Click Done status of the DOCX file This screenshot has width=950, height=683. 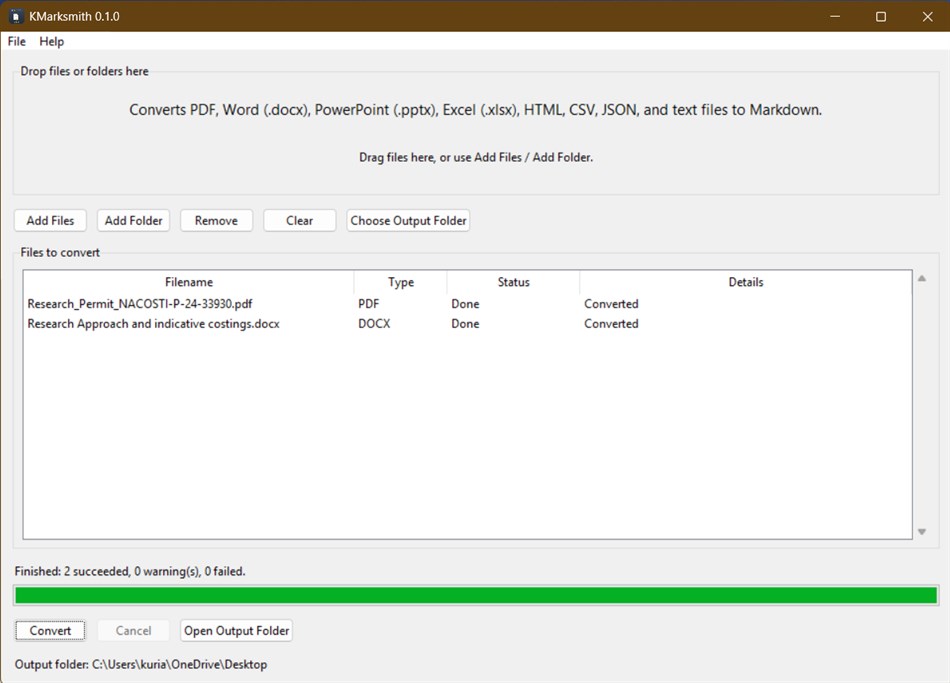coord(465,324)
